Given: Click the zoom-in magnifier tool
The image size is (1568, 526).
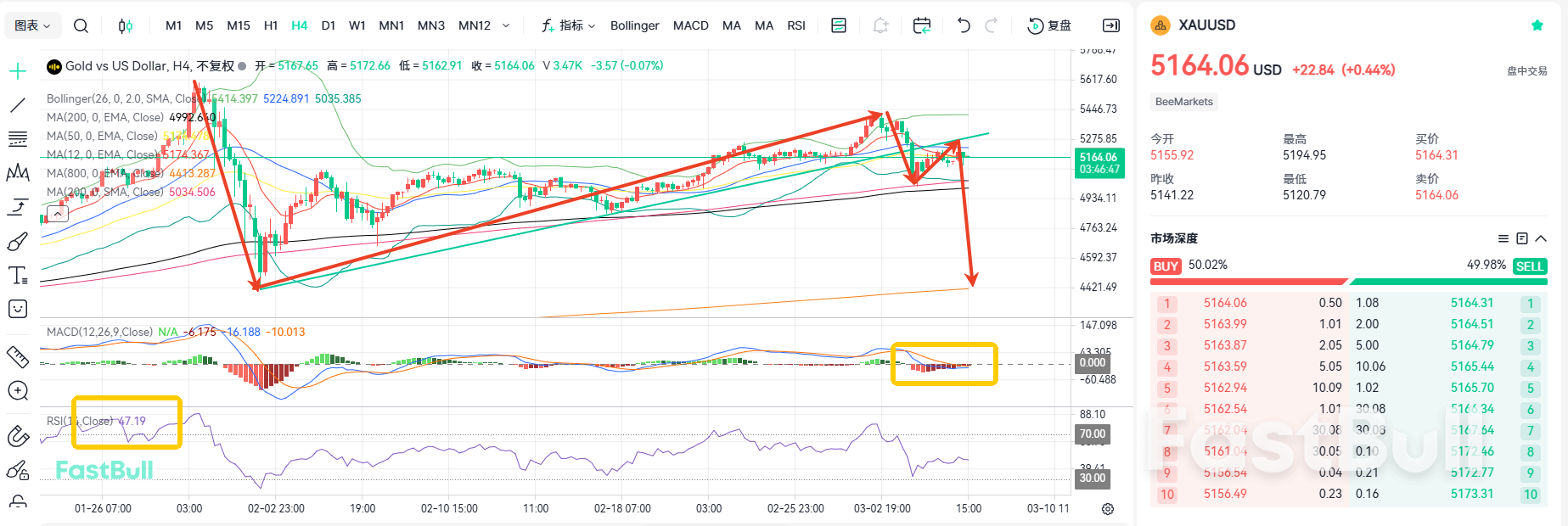Looking at the screenshot, I should pyautogui.click(x=18, y=390).
